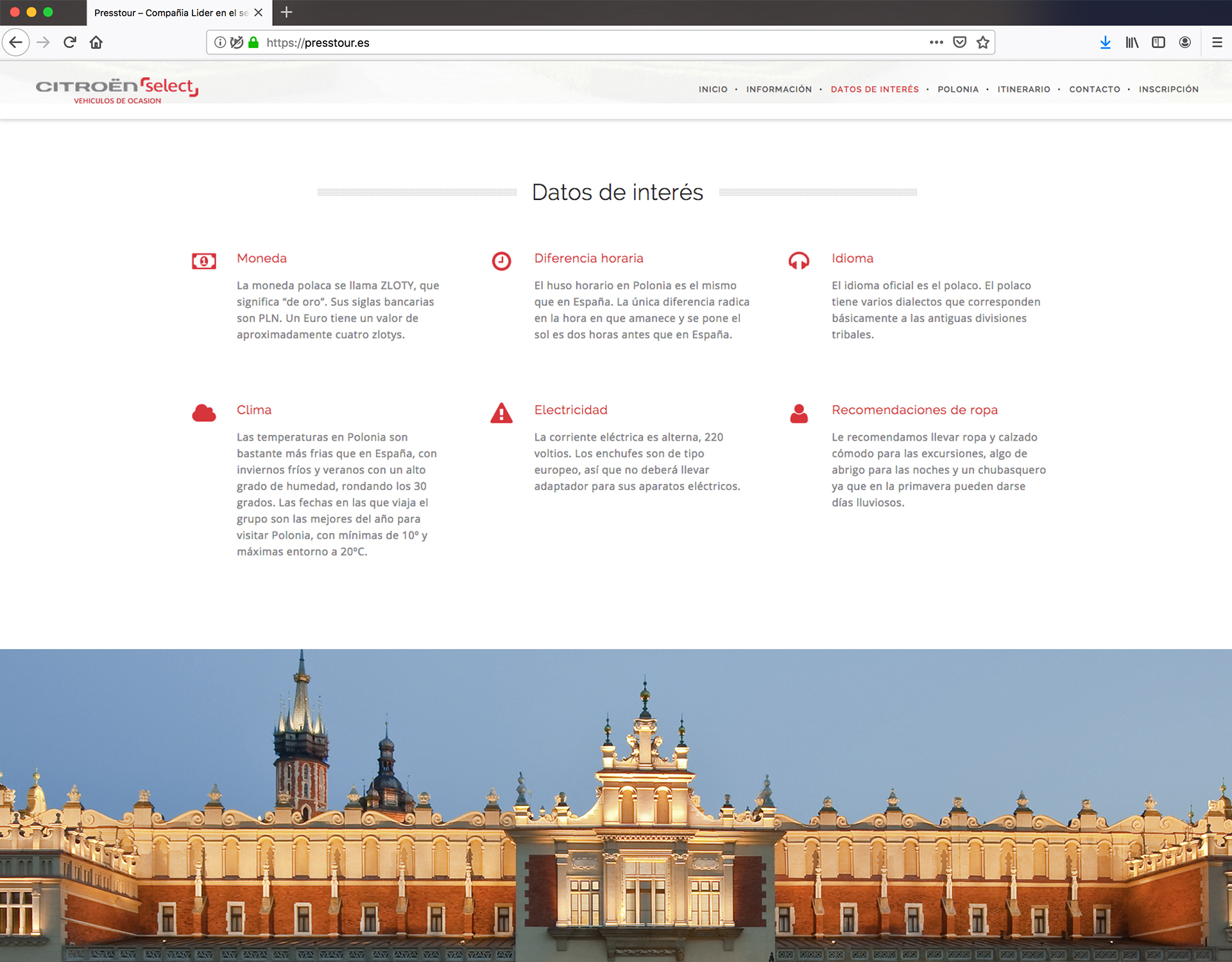
Task: Go to browser home page icon
Action: coord(96,42)
